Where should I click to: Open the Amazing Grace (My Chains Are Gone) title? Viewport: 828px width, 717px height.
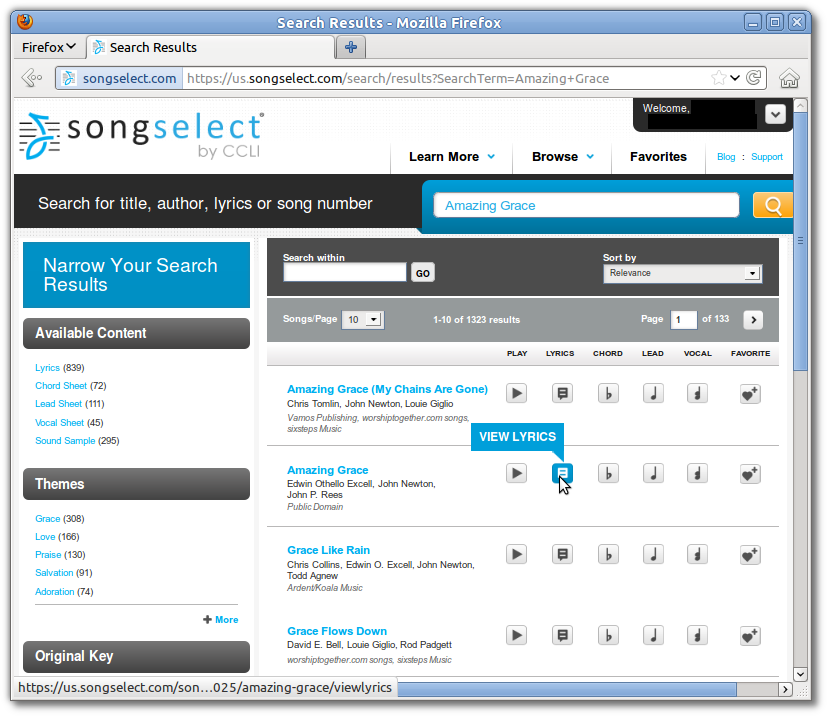tap(387, 389)
